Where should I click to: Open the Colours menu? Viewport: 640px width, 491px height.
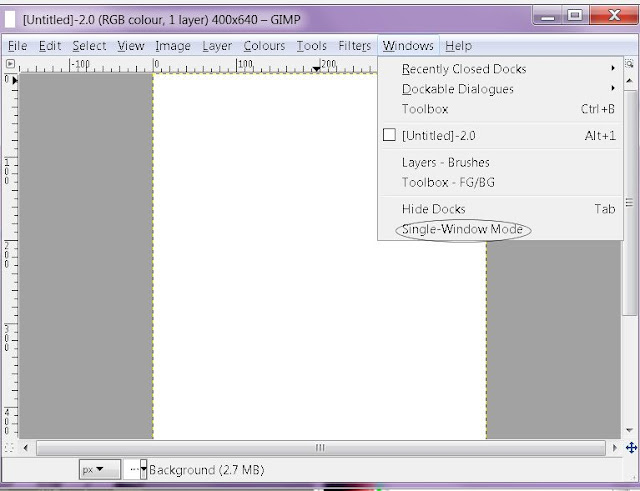click(x=264, y=46)
